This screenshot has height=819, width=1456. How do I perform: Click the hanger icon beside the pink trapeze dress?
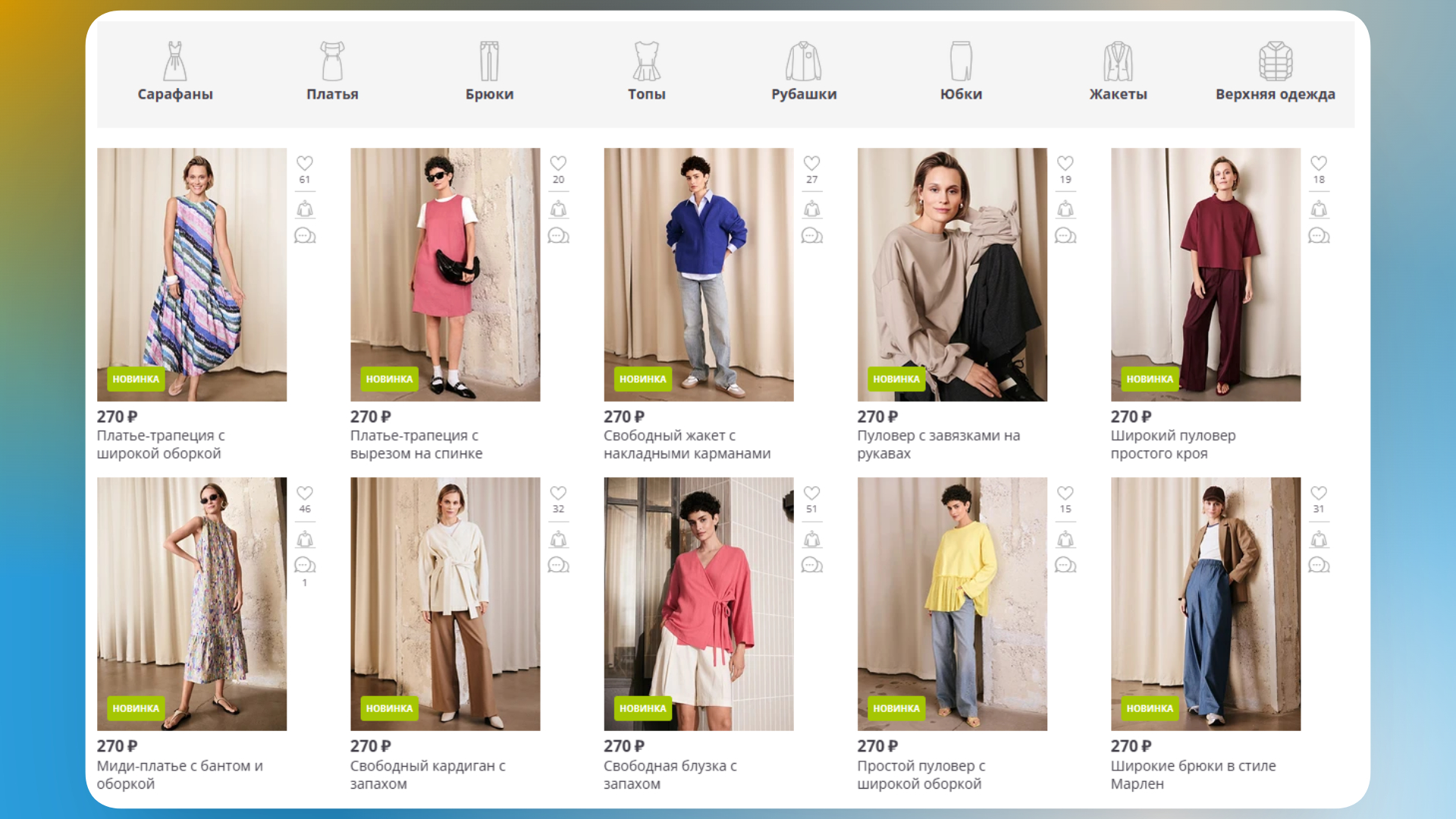tap(558, 209)
